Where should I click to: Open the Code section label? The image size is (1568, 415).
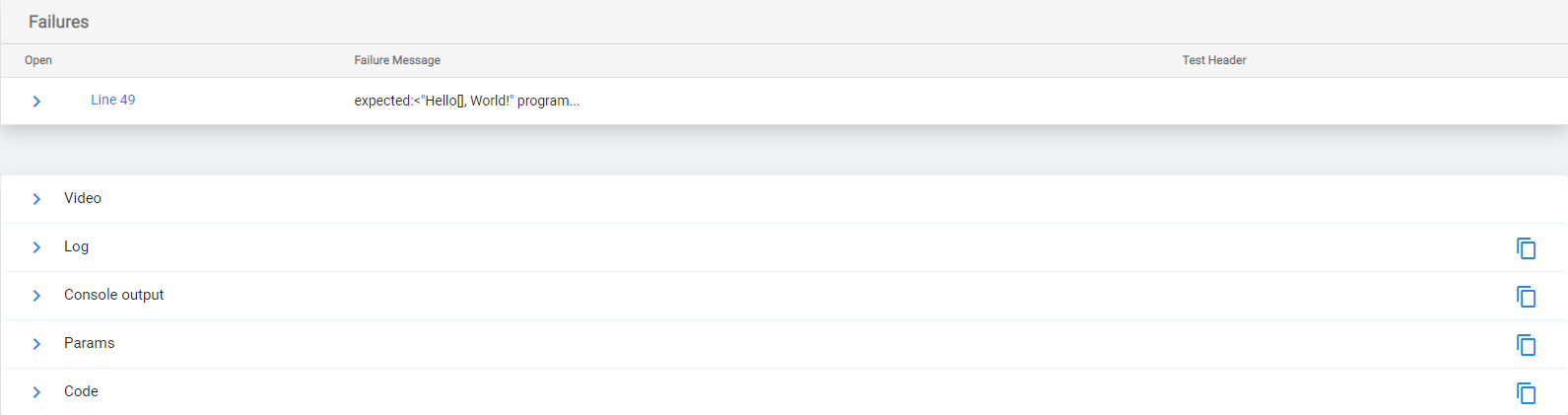(x=81, y=391)
